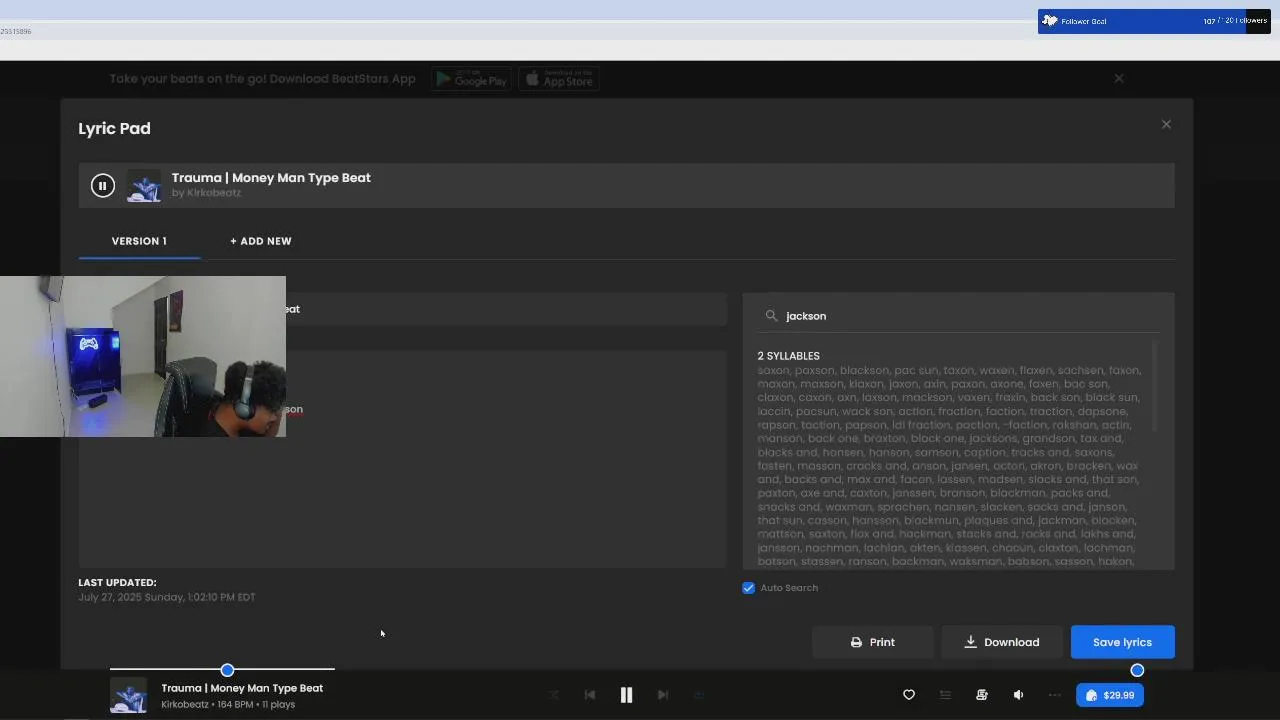Image resolution: width=1280 pixels, height=720 pixels.
Task: Click the track progress slider handle
Action: (227, 670)
